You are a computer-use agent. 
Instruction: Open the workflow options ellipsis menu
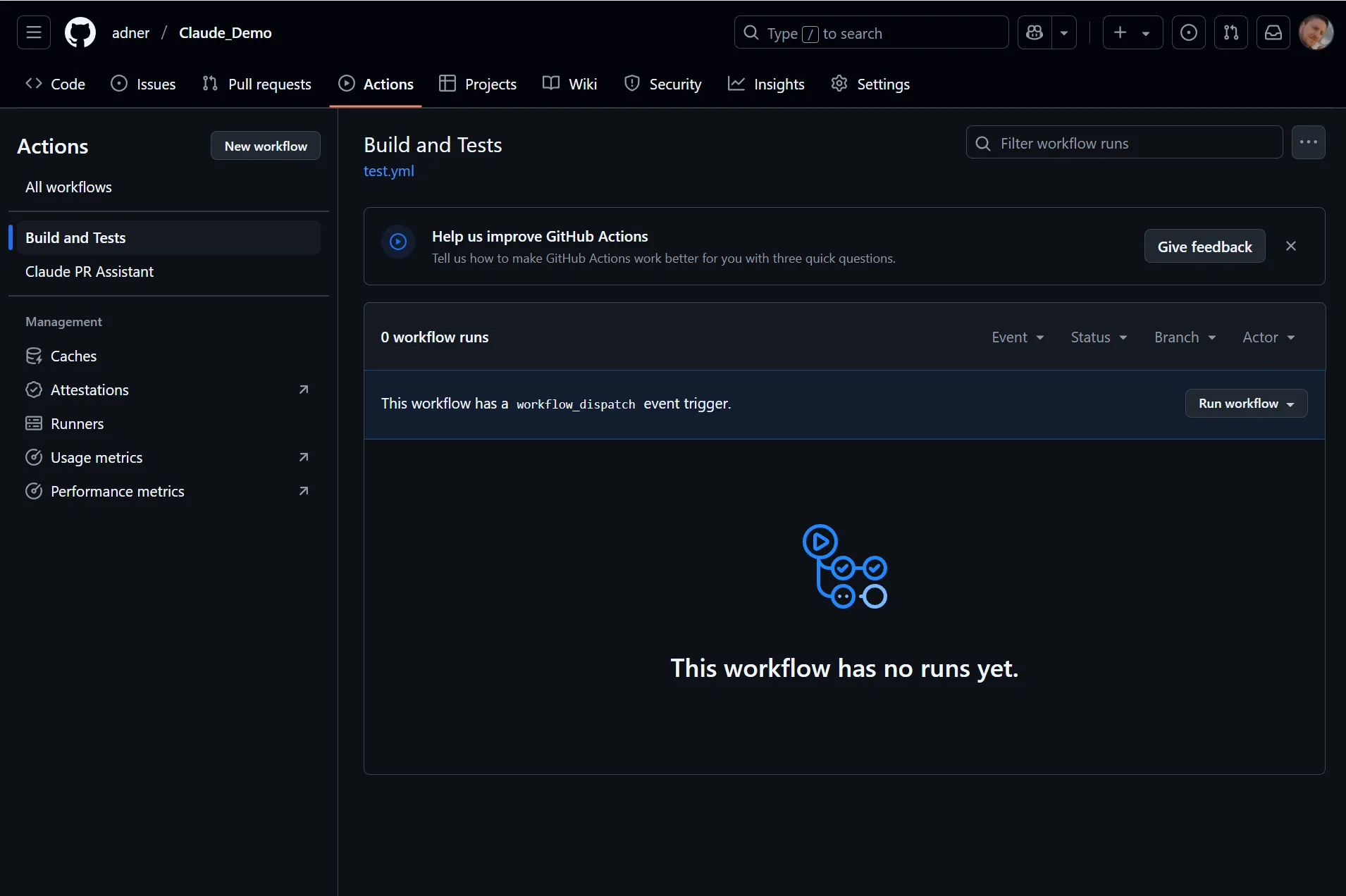[1309, 142]
